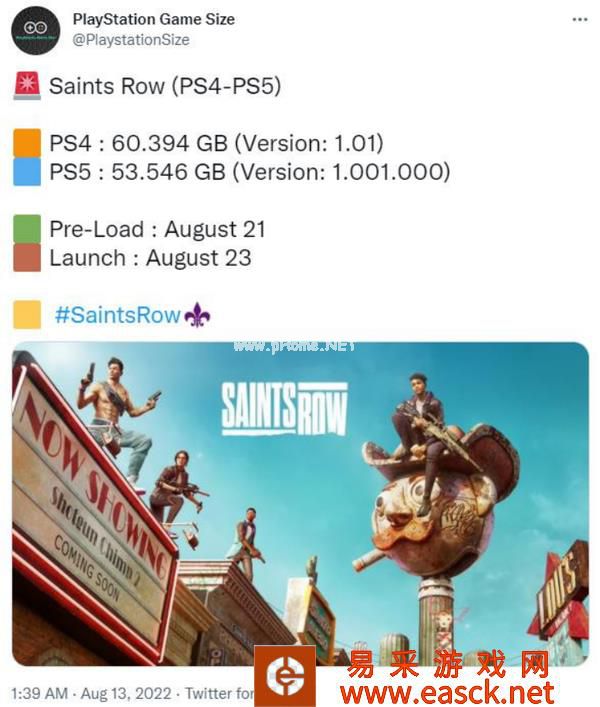Open the three-dot tweet options menu
This screenshot has width=600, height=707.
click(x=580, y=19)
